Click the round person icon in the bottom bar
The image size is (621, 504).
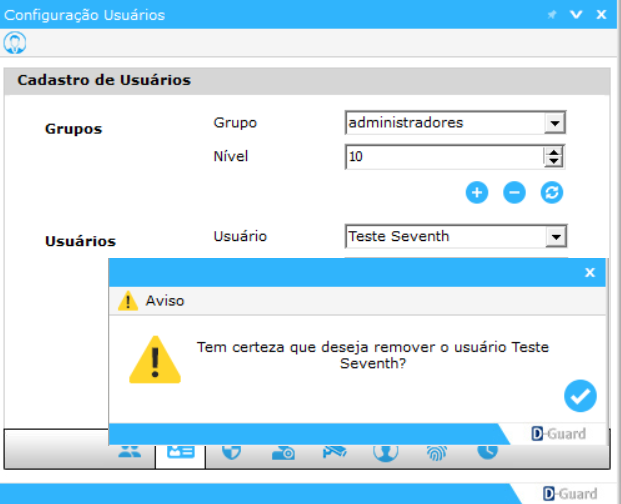pyautogui.click(x=385, y=452)
